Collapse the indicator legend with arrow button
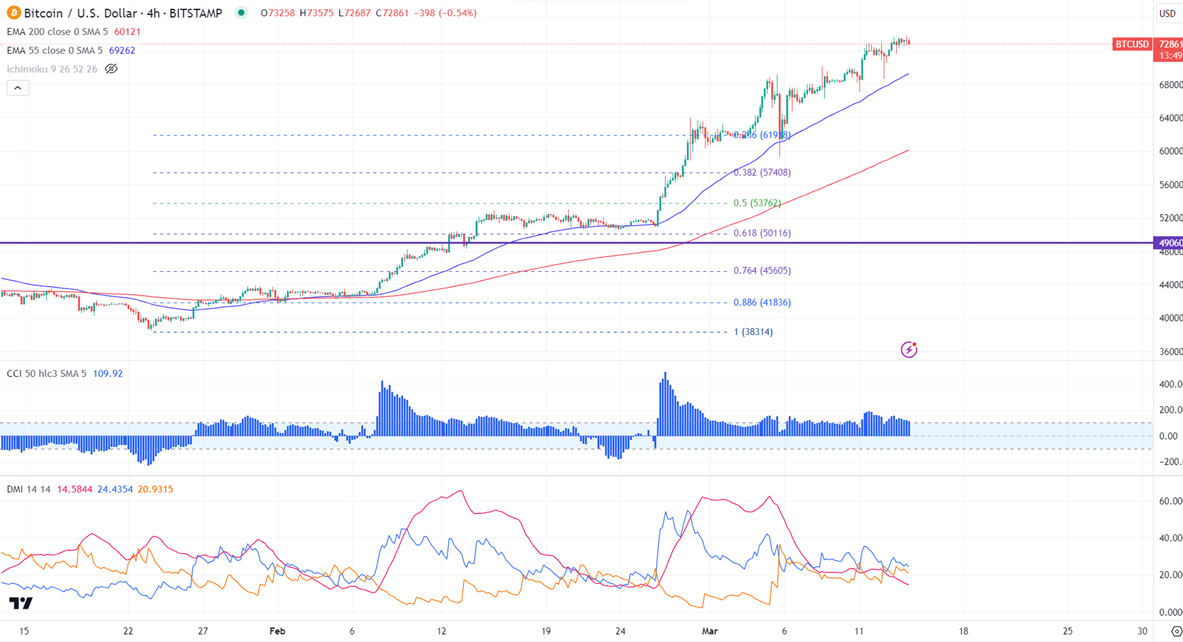 pyautogui.click(x=17, y=88)
